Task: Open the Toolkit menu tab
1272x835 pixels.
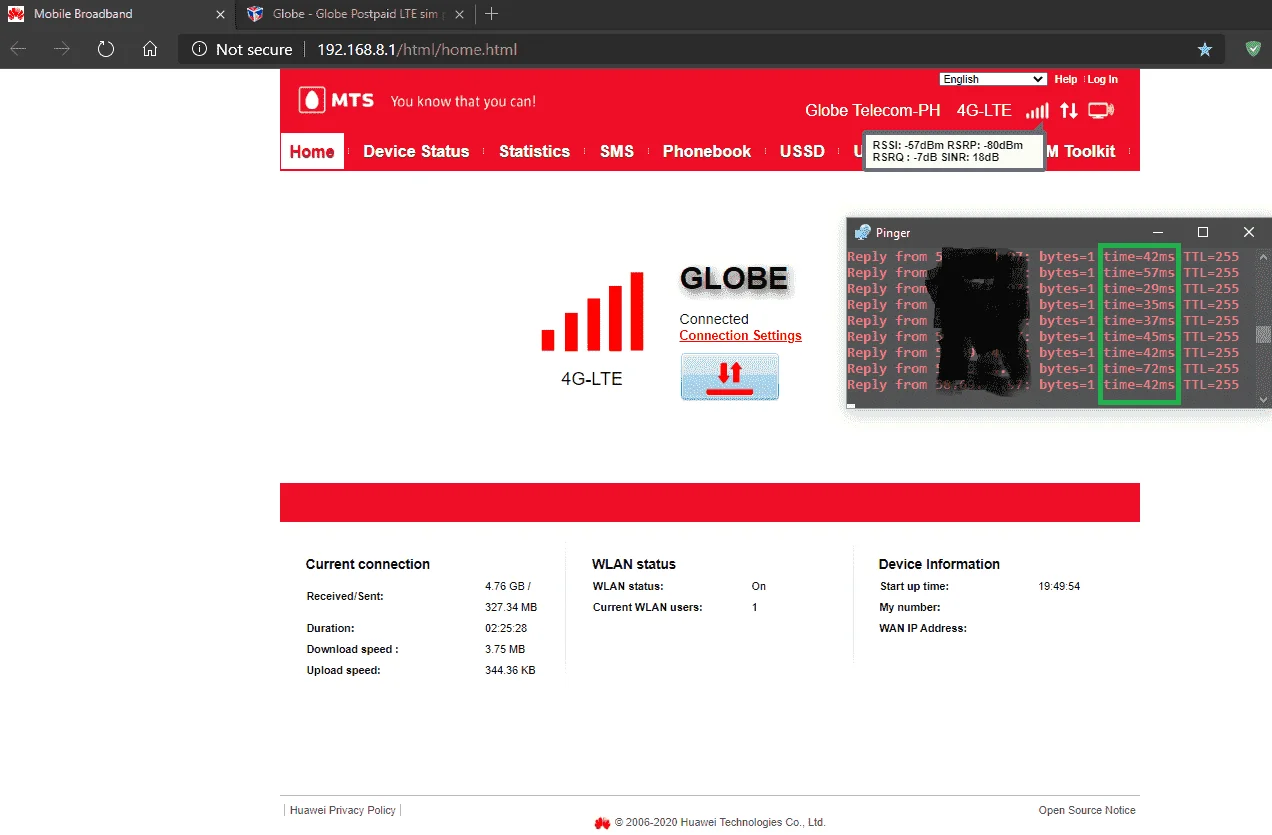Action: tap(1089, 151)
